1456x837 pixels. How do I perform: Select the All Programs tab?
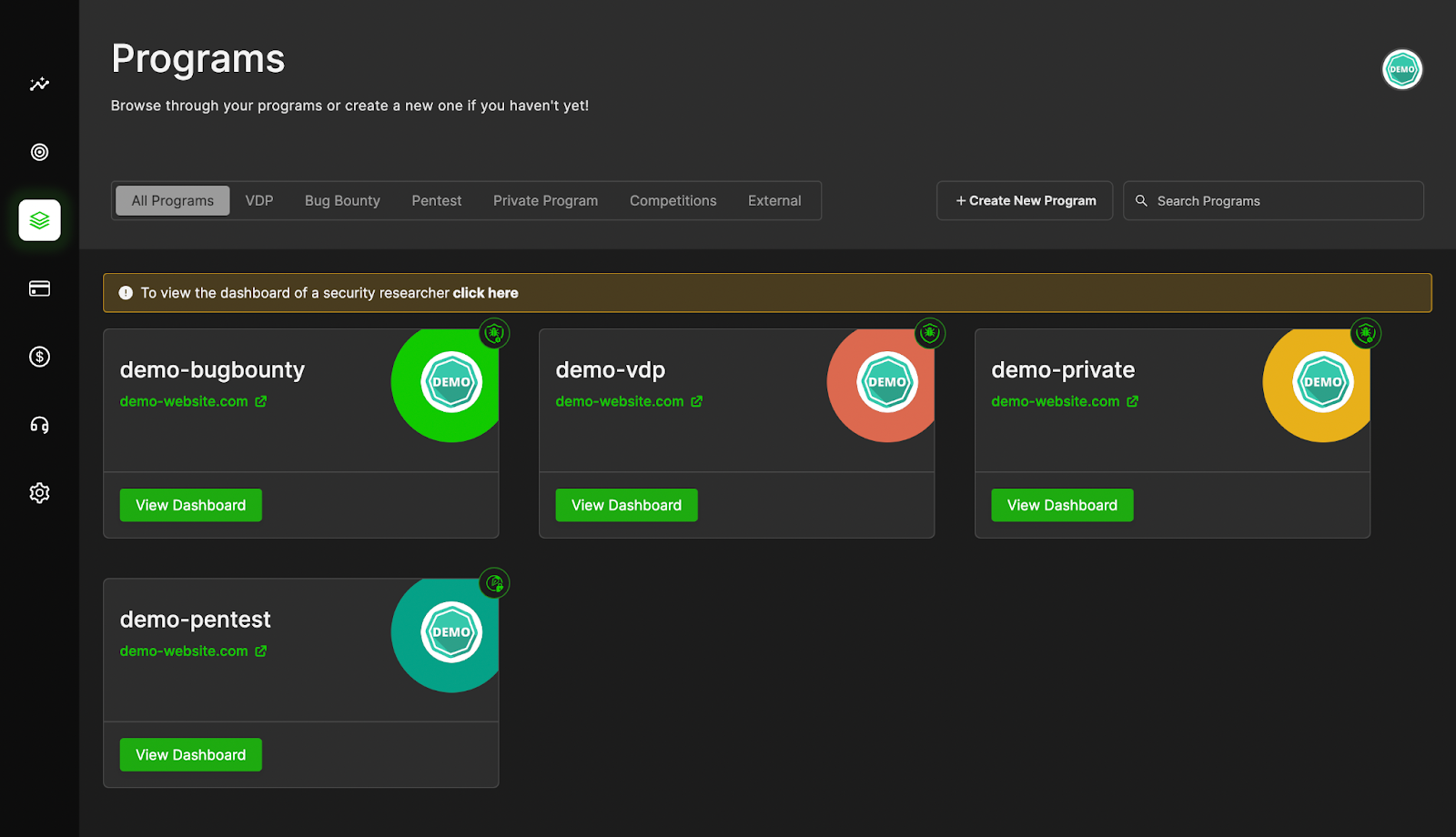point(173,201)
